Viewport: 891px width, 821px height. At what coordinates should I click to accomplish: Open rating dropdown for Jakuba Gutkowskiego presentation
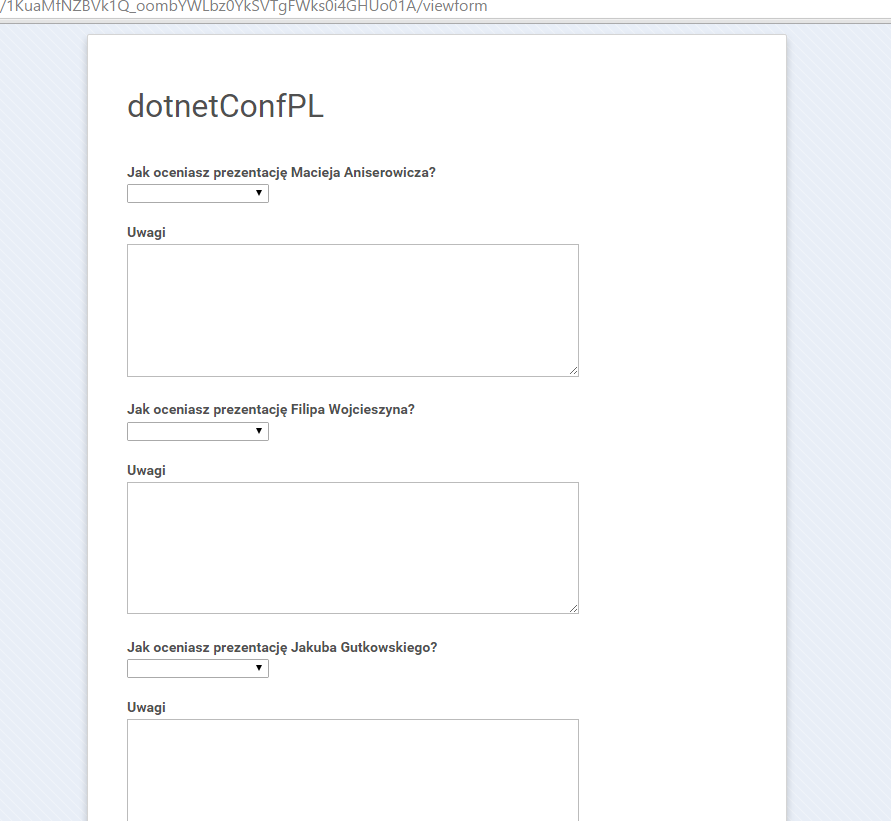coord(198,668)
